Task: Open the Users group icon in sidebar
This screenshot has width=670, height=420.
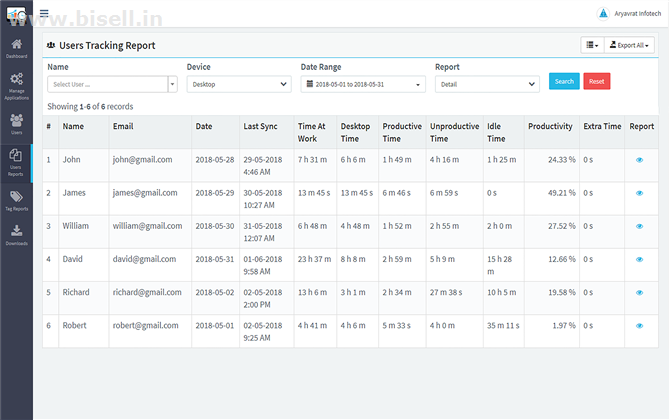Action: (x=16, y=120)
